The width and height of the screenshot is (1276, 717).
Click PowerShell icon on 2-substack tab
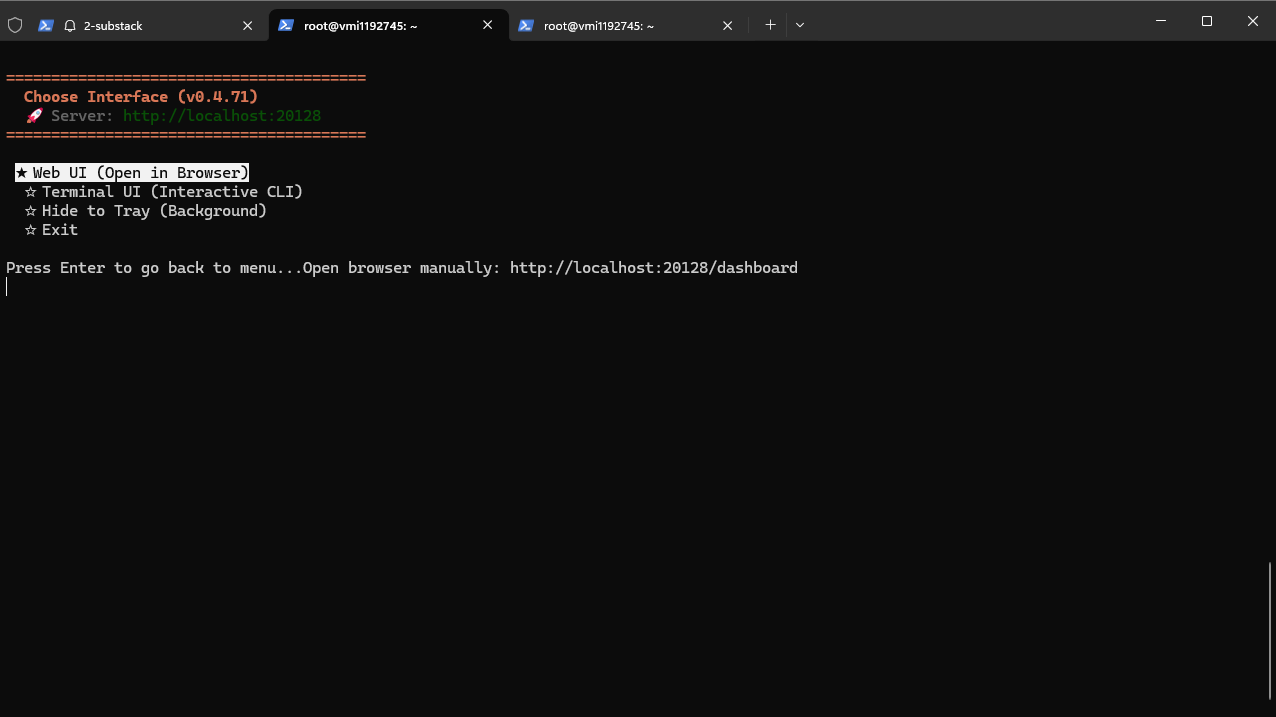point(46,26)
